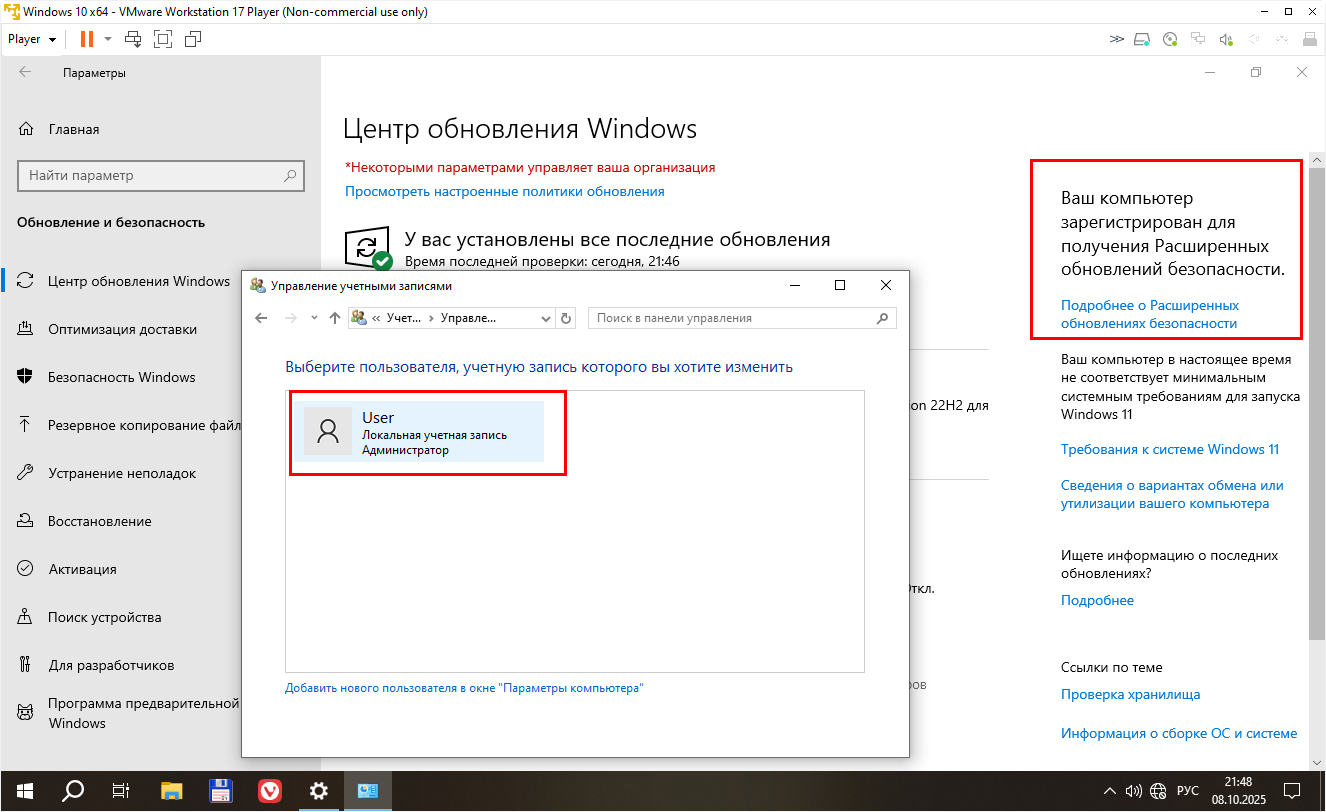Expand the address bar history dropdown in accounts window

(x=546, y=318)
